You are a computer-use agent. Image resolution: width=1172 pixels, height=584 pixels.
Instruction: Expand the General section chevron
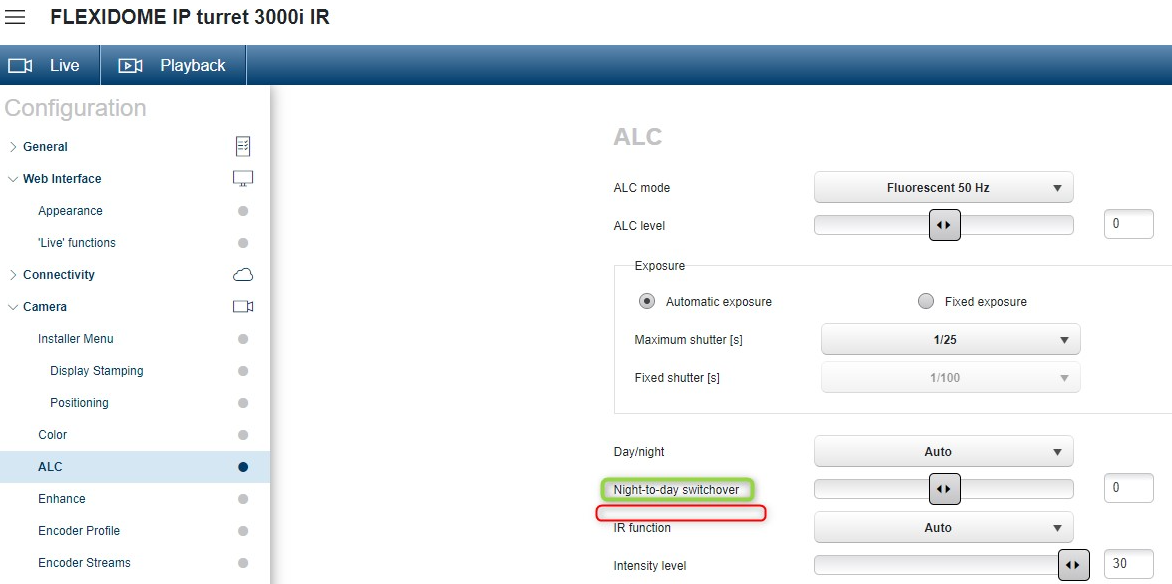[13, 147]
